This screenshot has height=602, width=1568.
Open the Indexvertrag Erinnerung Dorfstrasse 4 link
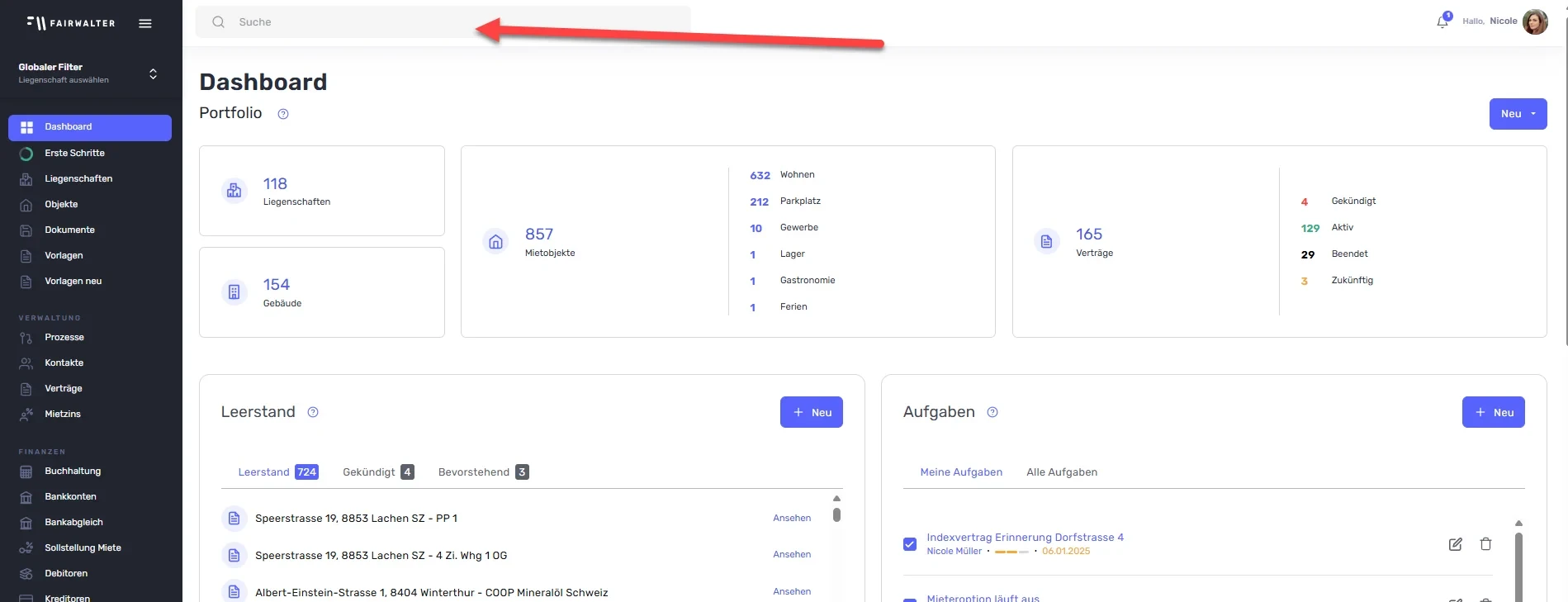point(1025,538)
